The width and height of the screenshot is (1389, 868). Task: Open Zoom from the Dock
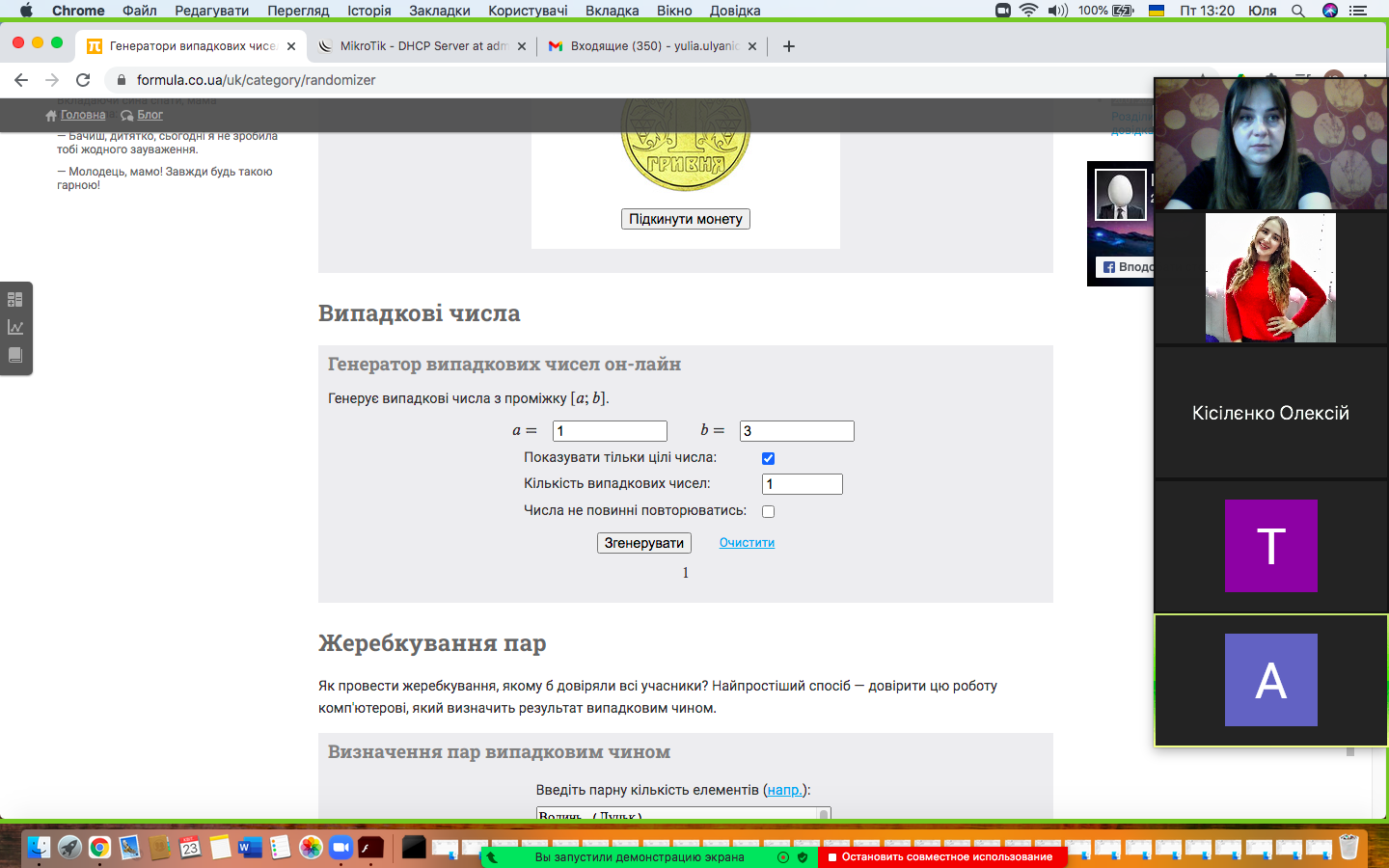340,848
